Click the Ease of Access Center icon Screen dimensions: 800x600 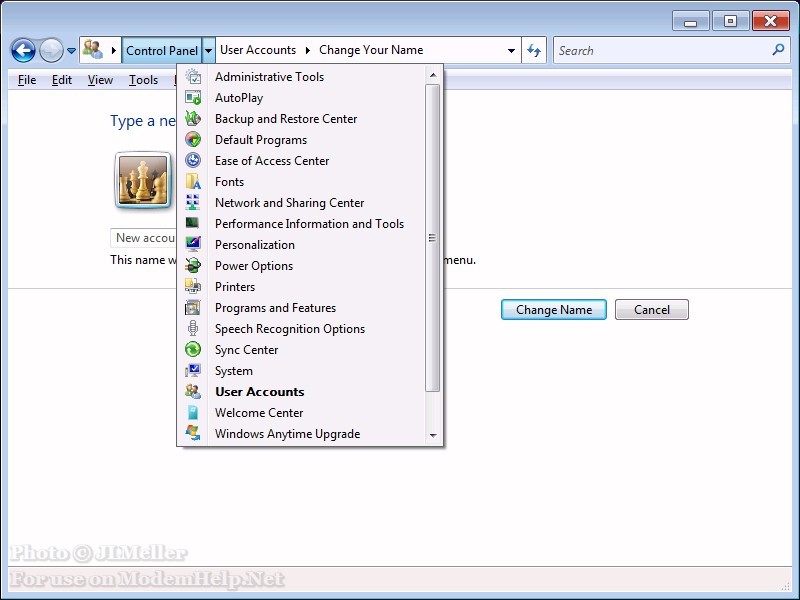coord(193,160)
